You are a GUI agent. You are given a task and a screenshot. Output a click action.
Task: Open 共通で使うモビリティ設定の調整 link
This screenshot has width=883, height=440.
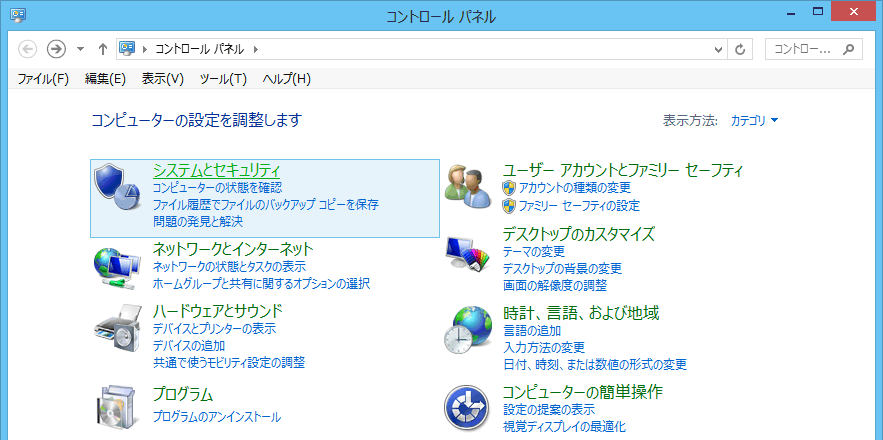point(229,362)
